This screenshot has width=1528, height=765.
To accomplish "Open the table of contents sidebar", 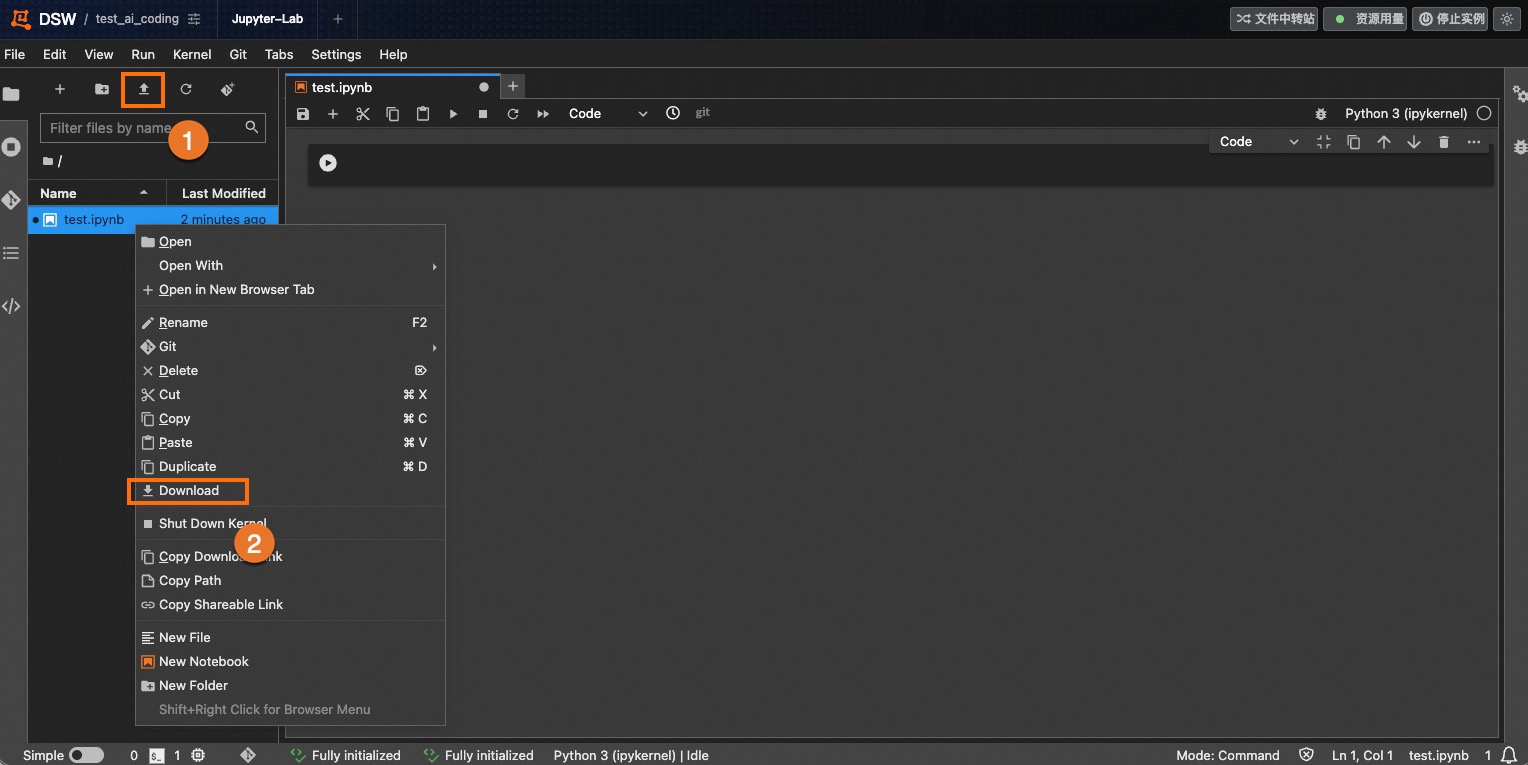I will pyautogui.click(x=11, y=253).
